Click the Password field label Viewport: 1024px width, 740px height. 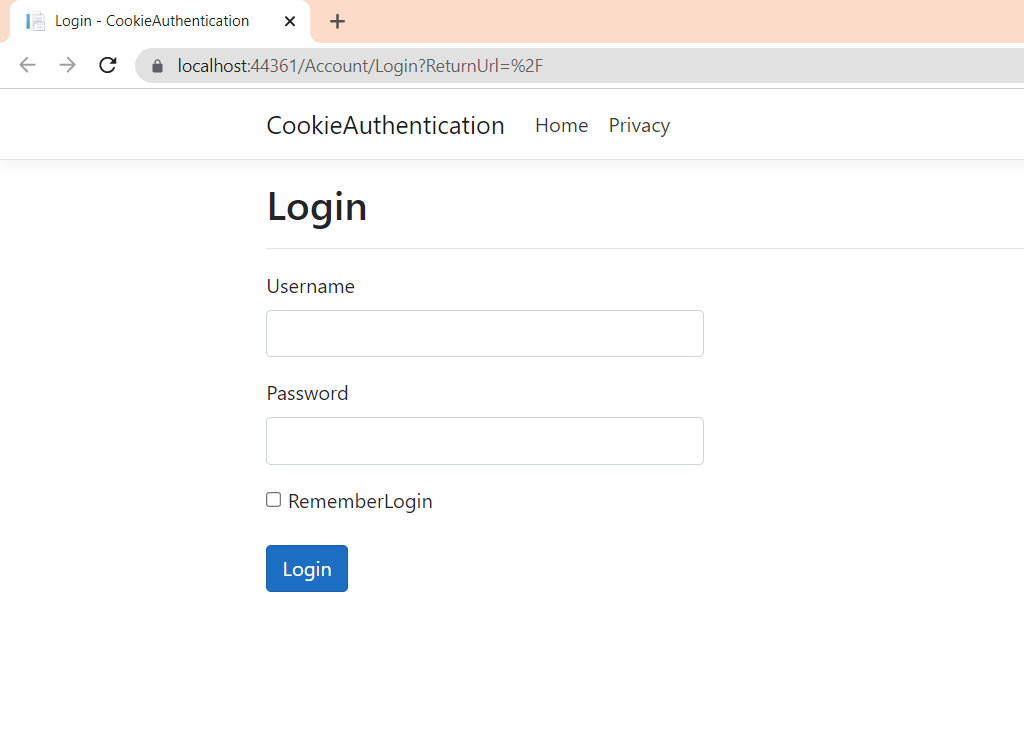(307, 393)
